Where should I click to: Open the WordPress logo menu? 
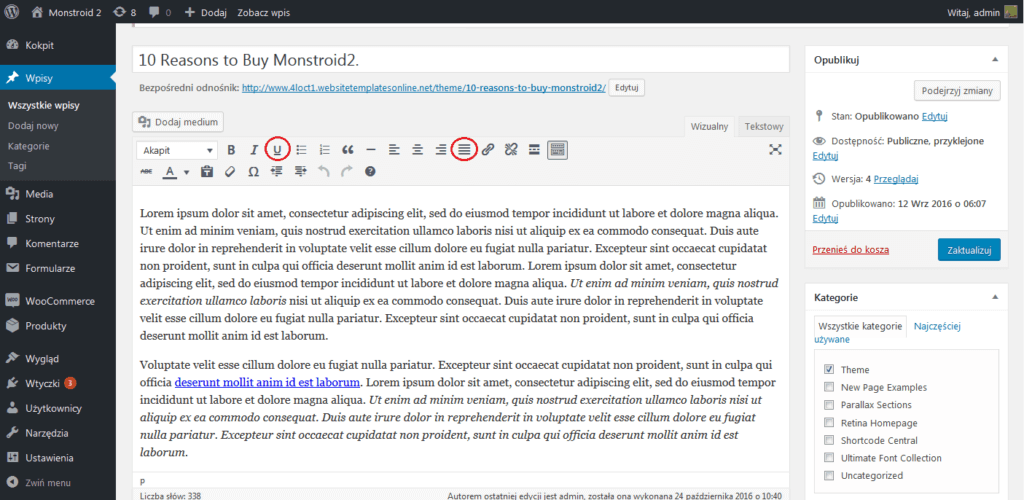[13, 12]
